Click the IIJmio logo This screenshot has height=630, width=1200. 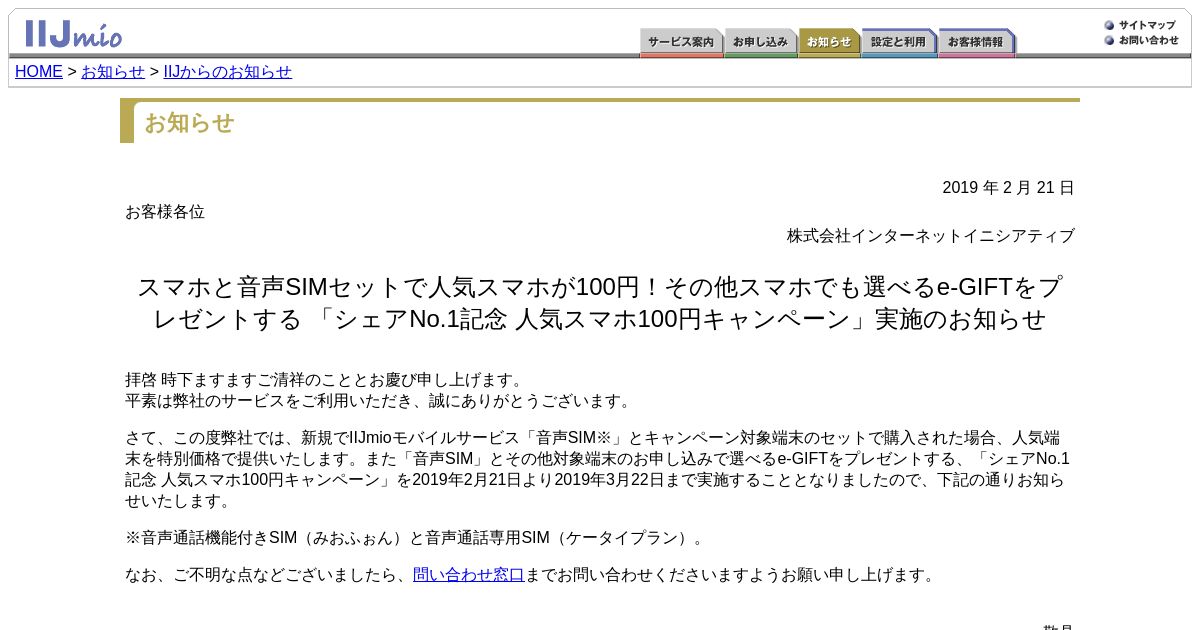click(73, 33)
